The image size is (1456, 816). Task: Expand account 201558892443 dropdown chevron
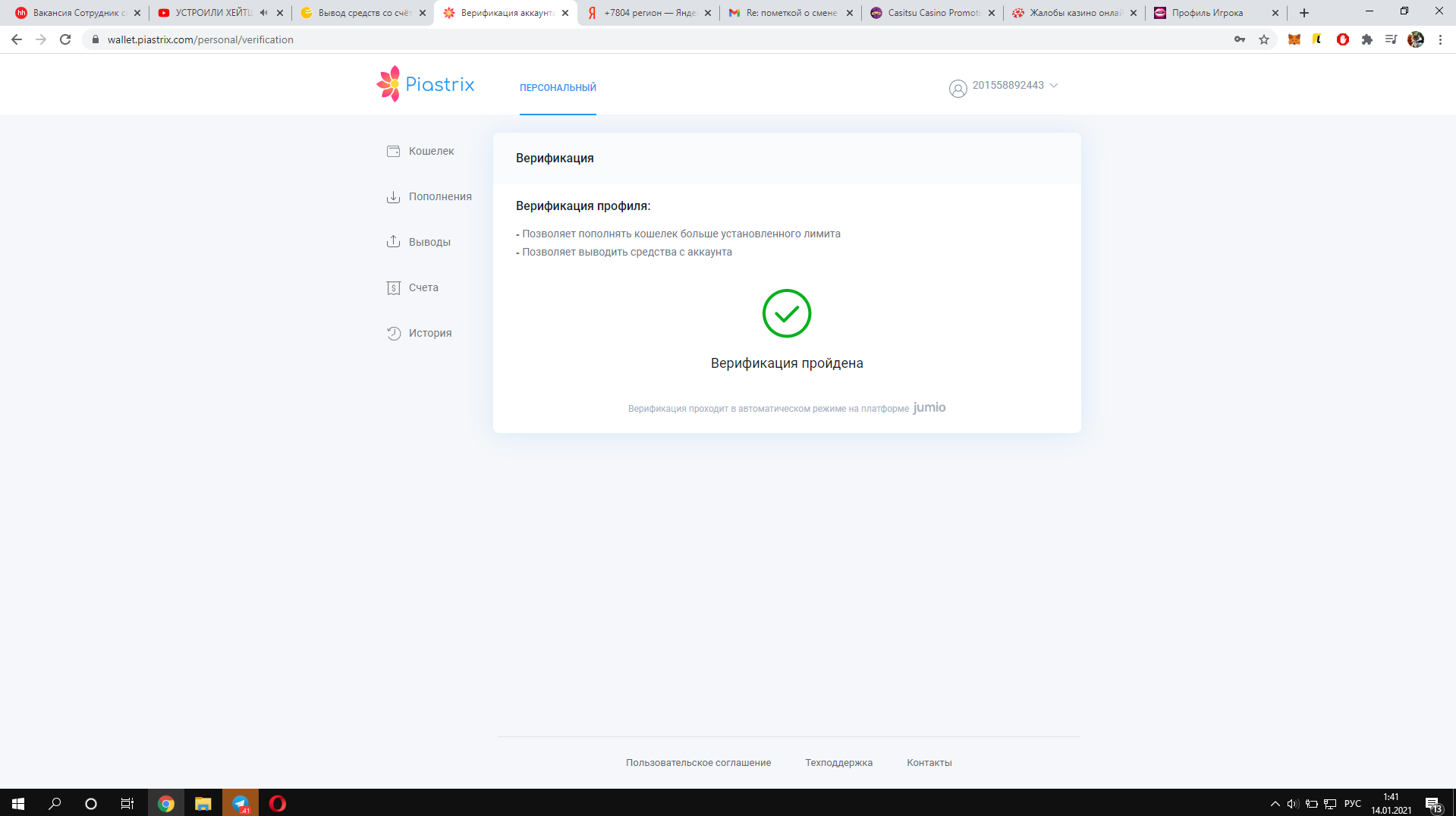(x=1054, y=86)
